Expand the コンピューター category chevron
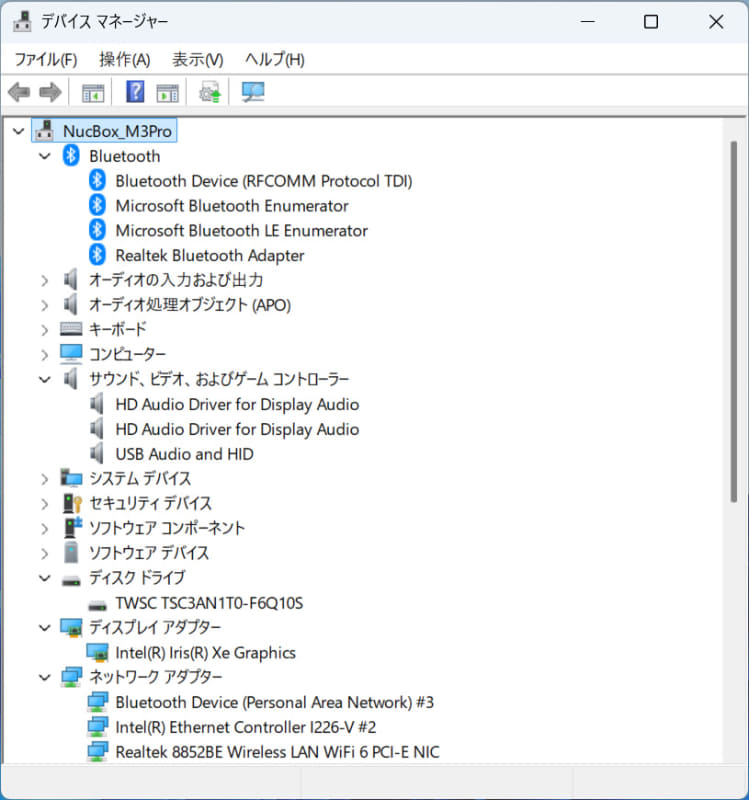The height and width of the screenshot is (800, 749). tap(45, 355)
